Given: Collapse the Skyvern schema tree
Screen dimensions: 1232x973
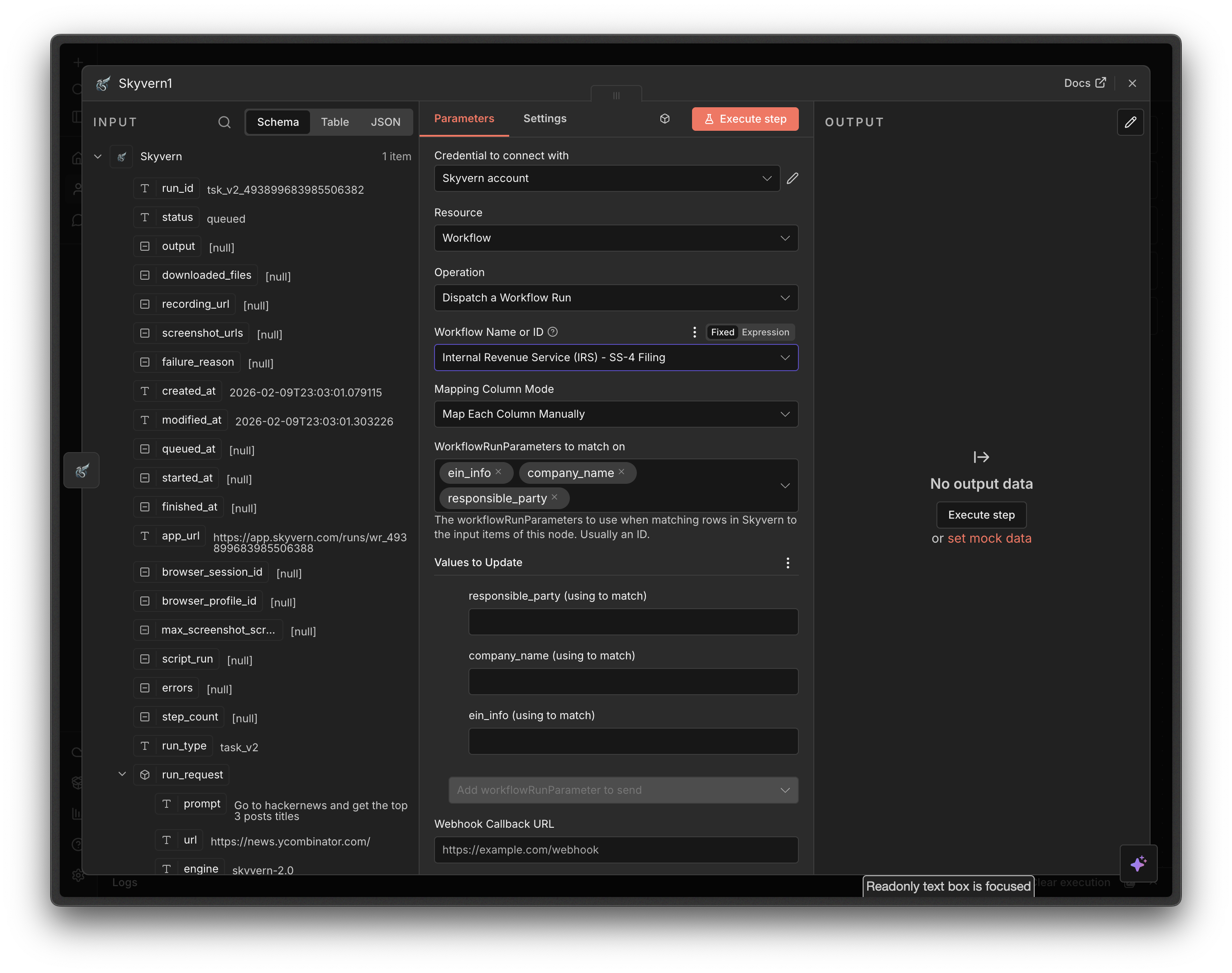Looking at the screenshot, I should click(97, 156).
